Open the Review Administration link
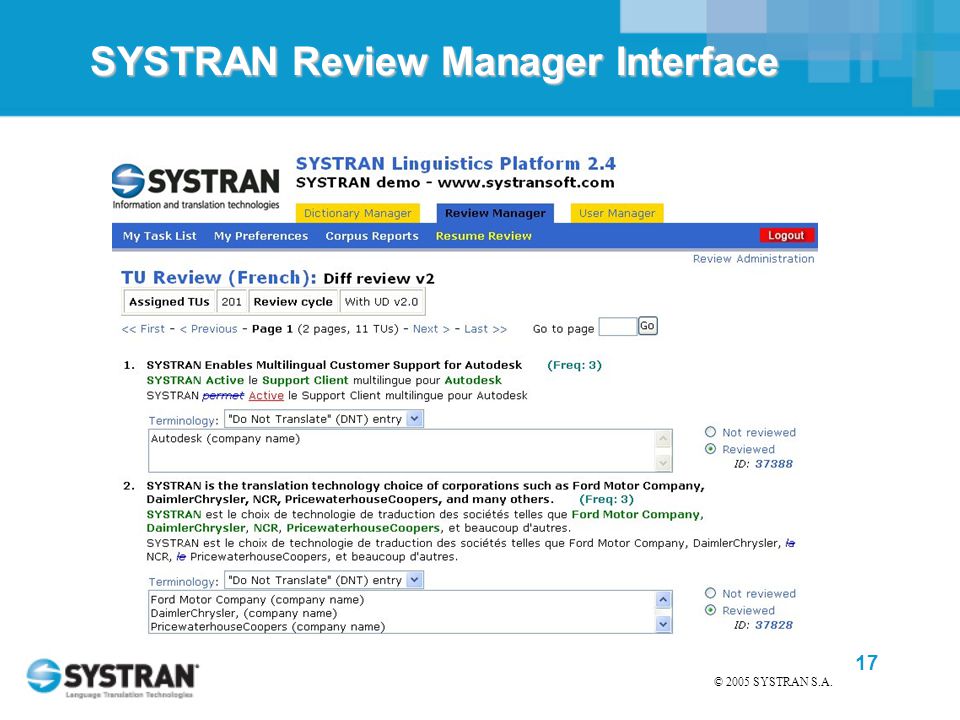The image size is (960, 720). click(x=753, y=258)
